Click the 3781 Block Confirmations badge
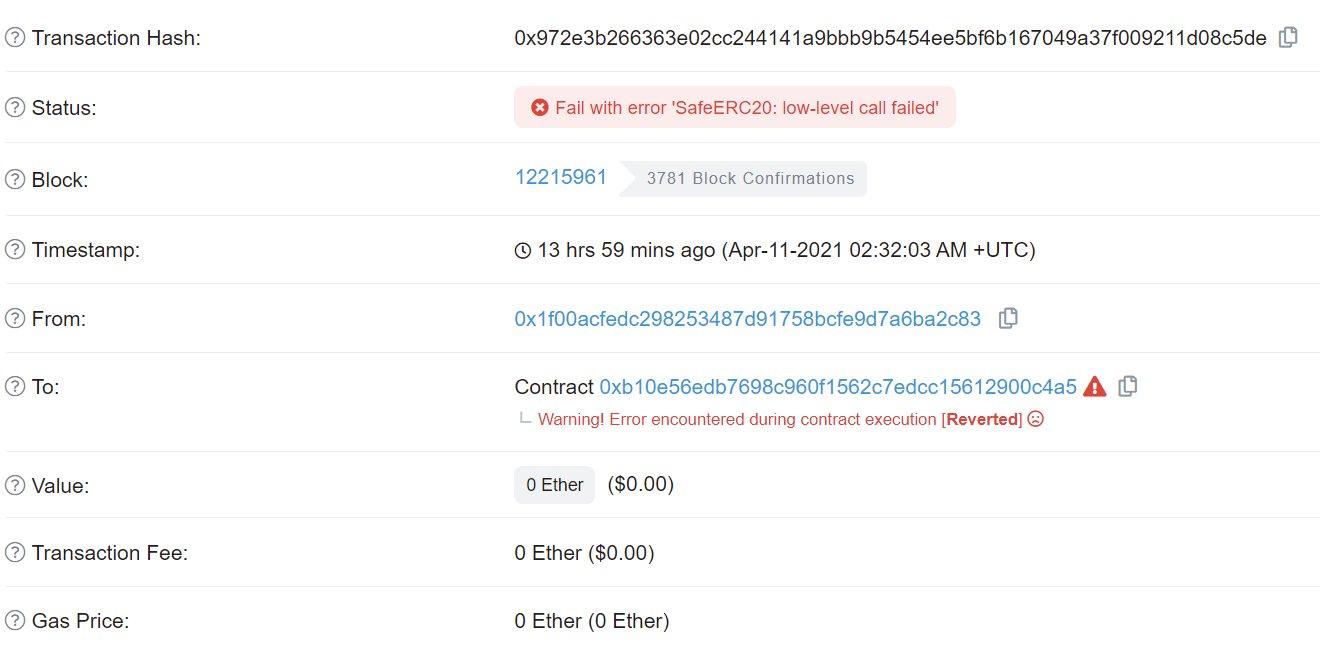The image size is (1320, 647). (750, 179)
